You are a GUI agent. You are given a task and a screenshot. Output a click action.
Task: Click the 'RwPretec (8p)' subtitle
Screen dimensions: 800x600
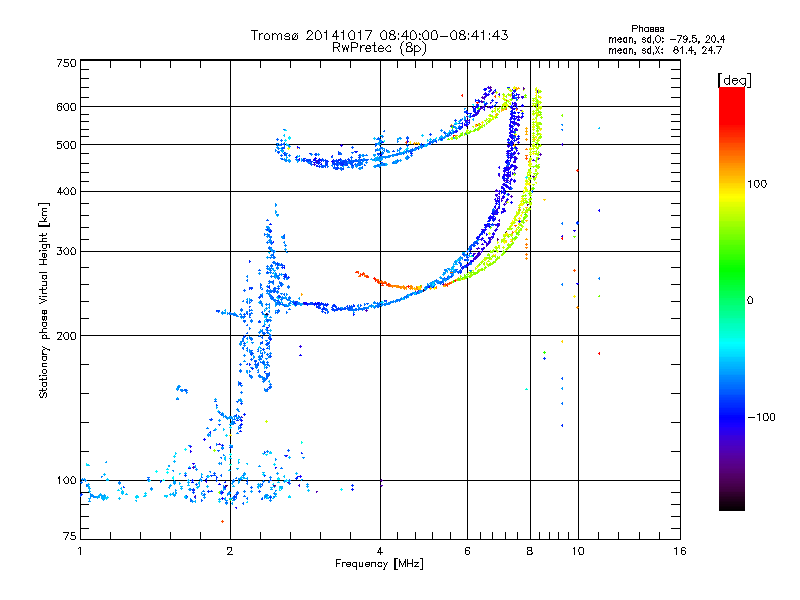[x=379, y=48]
